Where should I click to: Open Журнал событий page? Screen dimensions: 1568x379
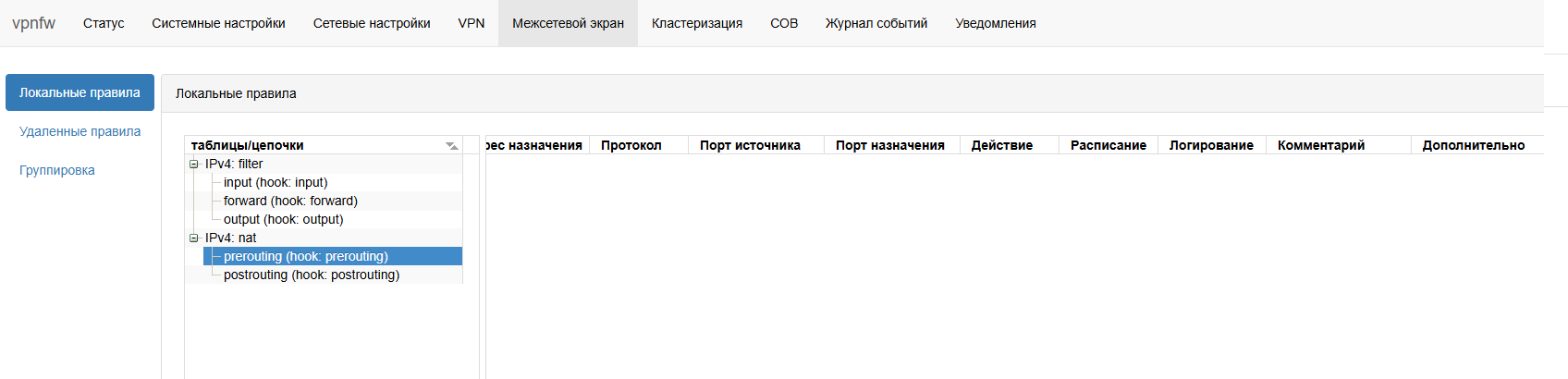tap(876, 23)
